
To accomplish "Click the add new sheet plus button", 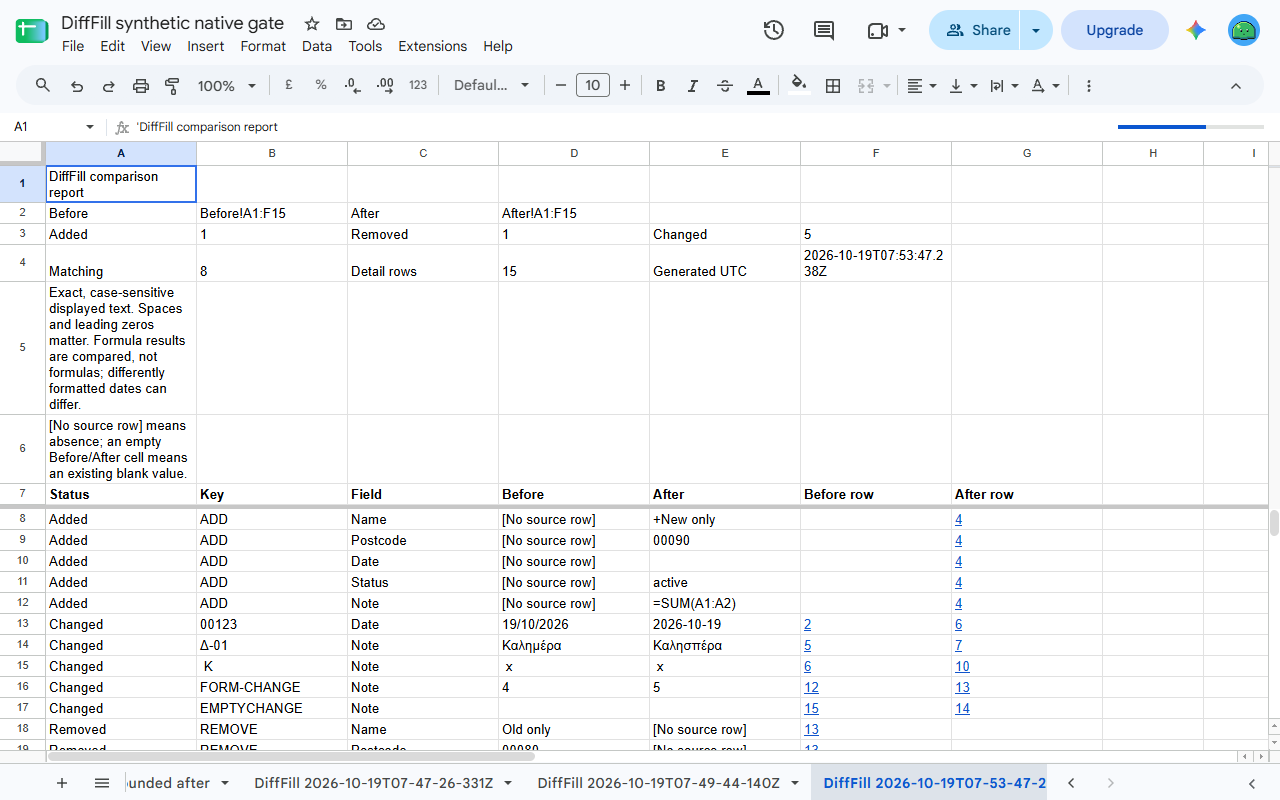I will click(62, 783).
